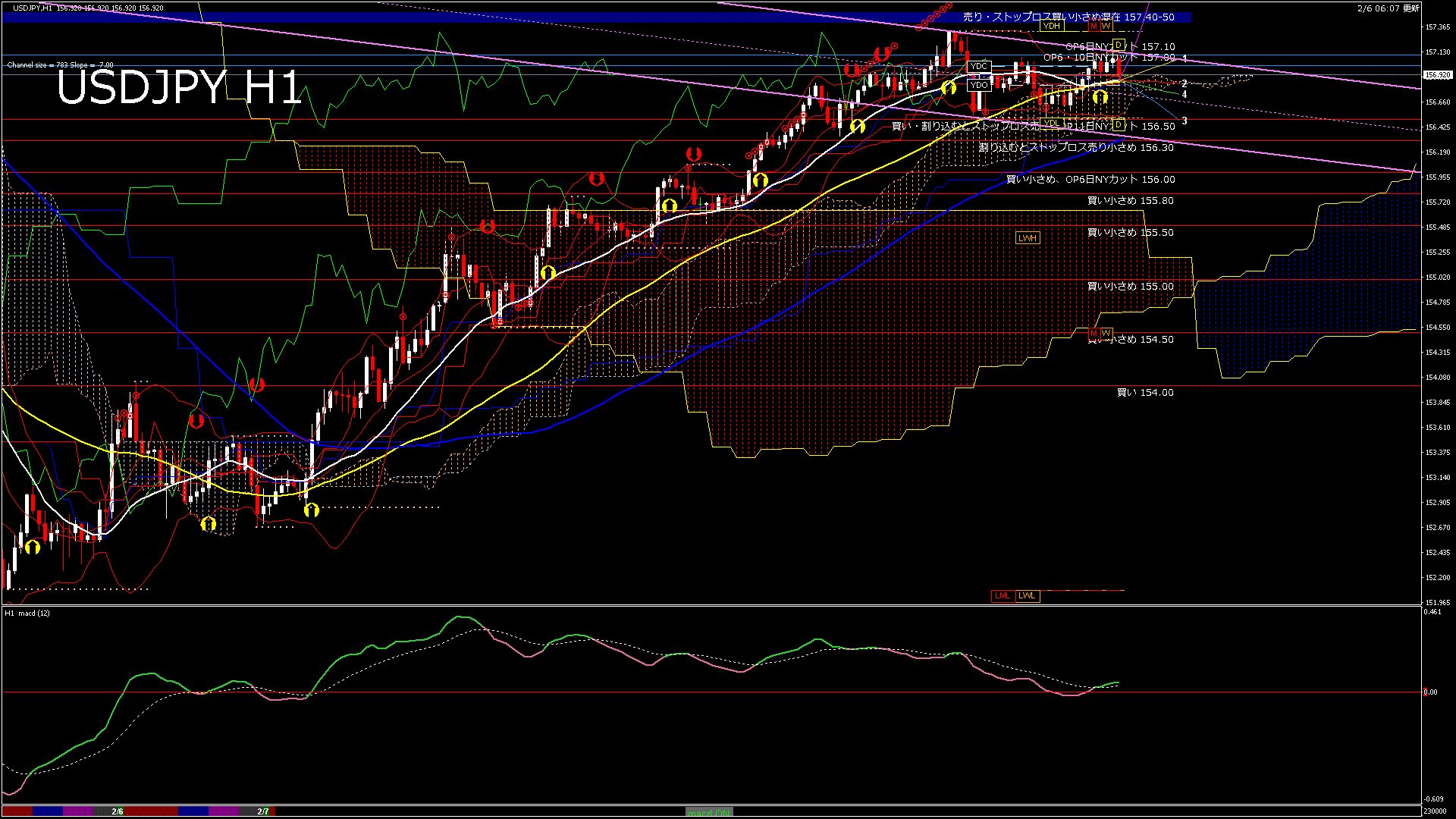Click the Channel size = 783 Slope text
Viewport: 1456px width, 819px height.
[x=59, y=65]
